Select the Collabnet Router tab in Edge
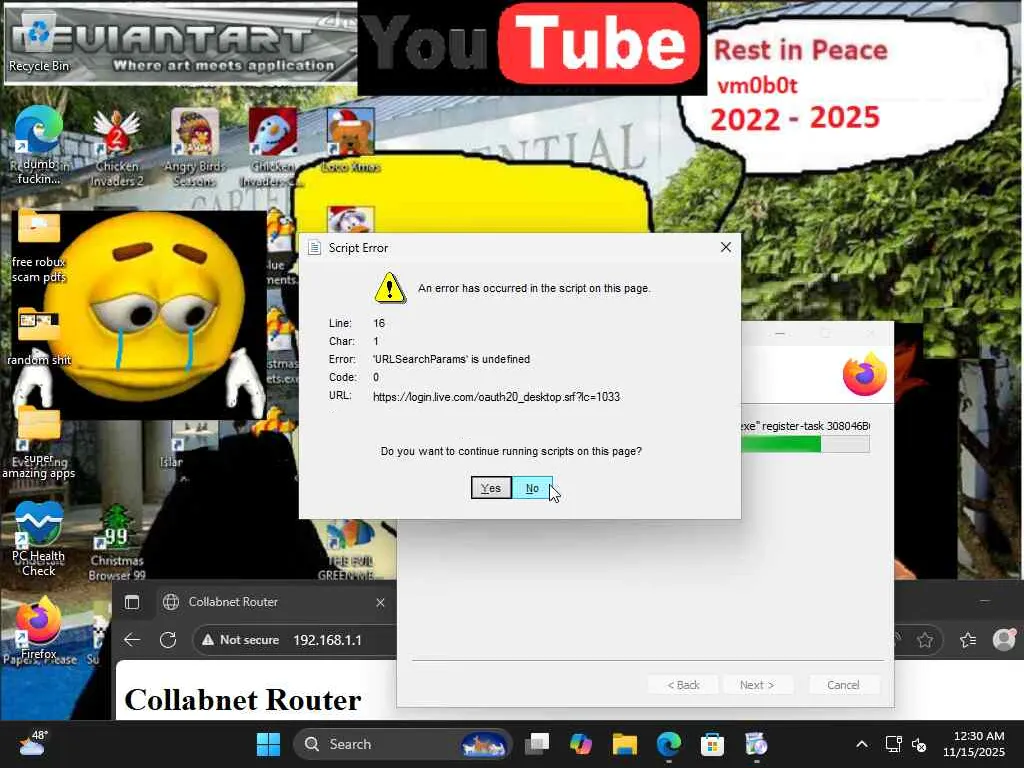The image size is (1024, 768). (x=274, y=602)
